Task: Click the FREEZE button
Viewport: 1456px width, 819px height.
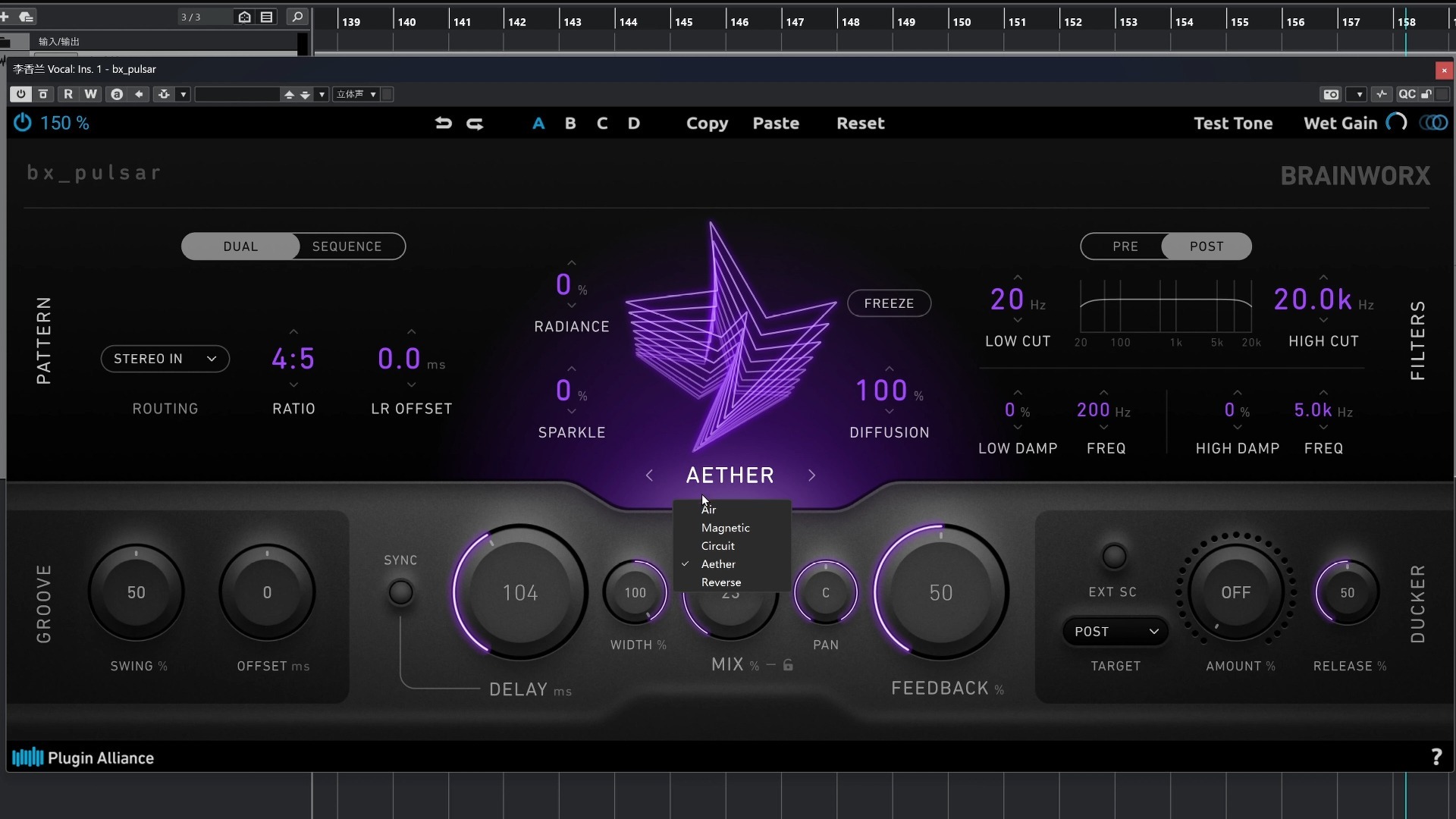Action: (889, 303)
